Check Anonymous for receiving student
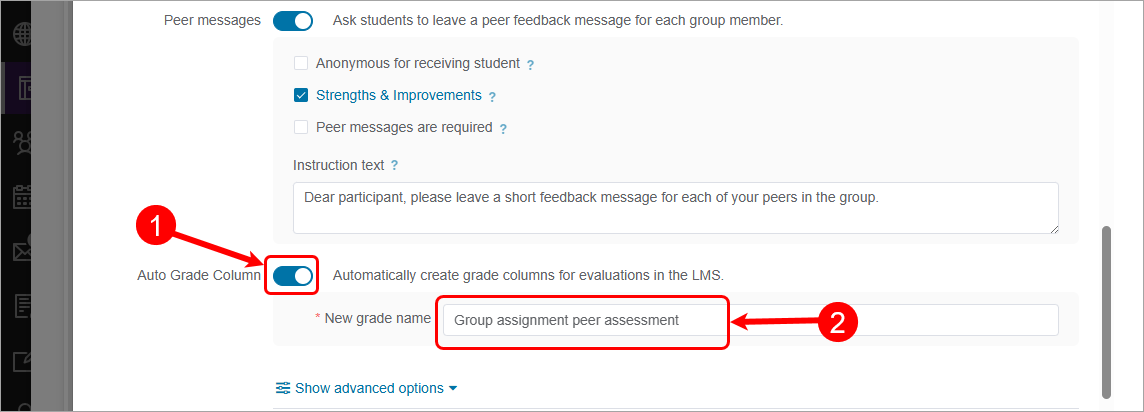 (x=301, y=63)
